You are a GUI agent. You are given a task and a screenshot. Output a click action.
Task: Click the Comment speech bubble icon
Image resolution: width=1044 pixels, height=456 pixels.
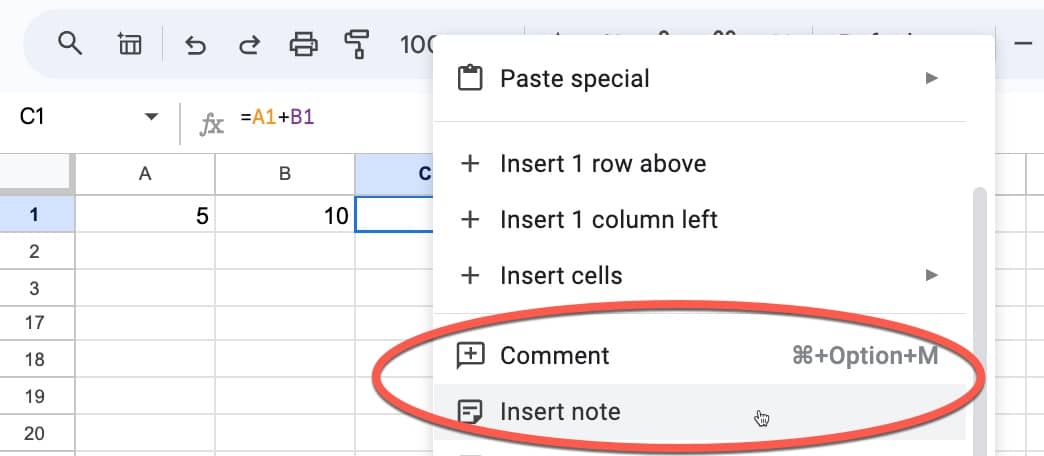click(x=470, y=355)
